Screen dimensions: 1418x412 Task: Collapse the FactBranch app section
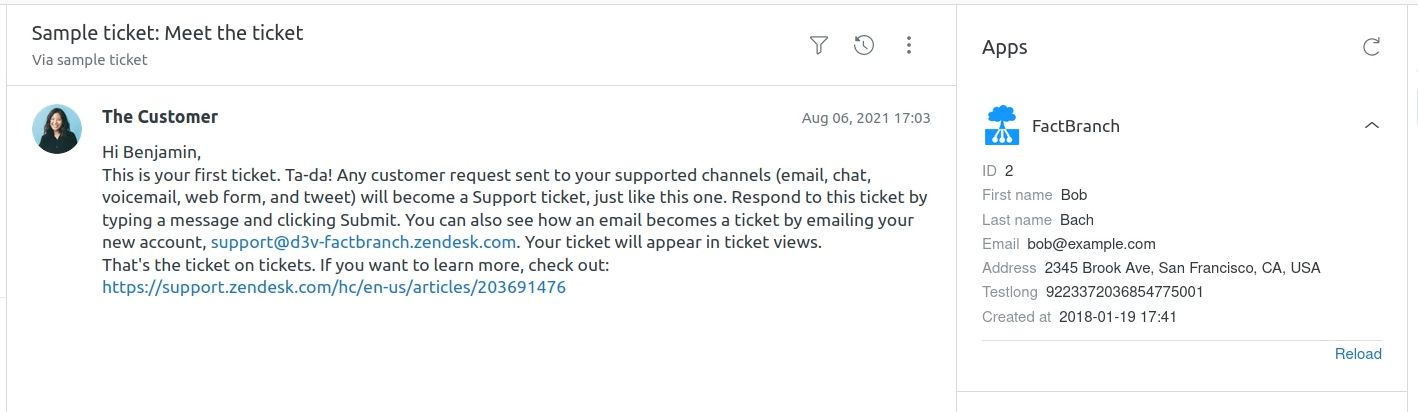(1372, 126)
